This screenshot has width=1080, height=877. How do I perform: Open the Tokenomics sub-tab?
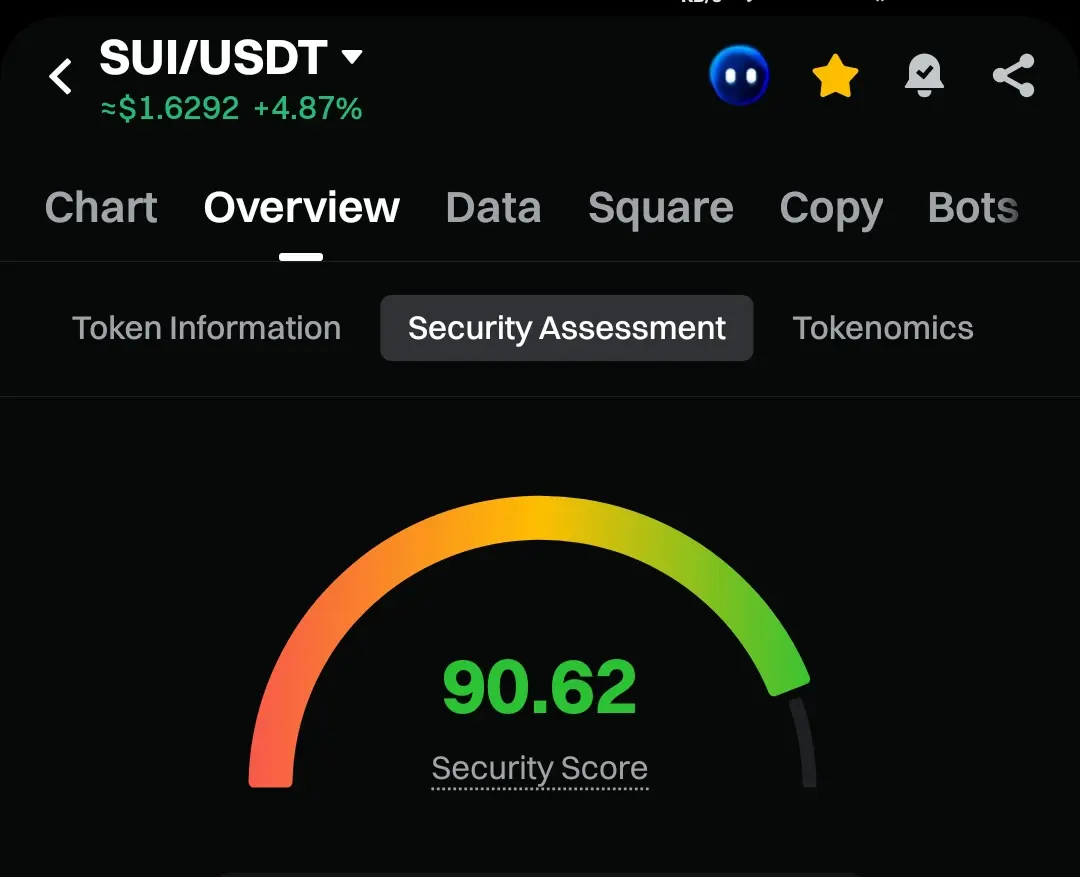(x=883, y=328)
